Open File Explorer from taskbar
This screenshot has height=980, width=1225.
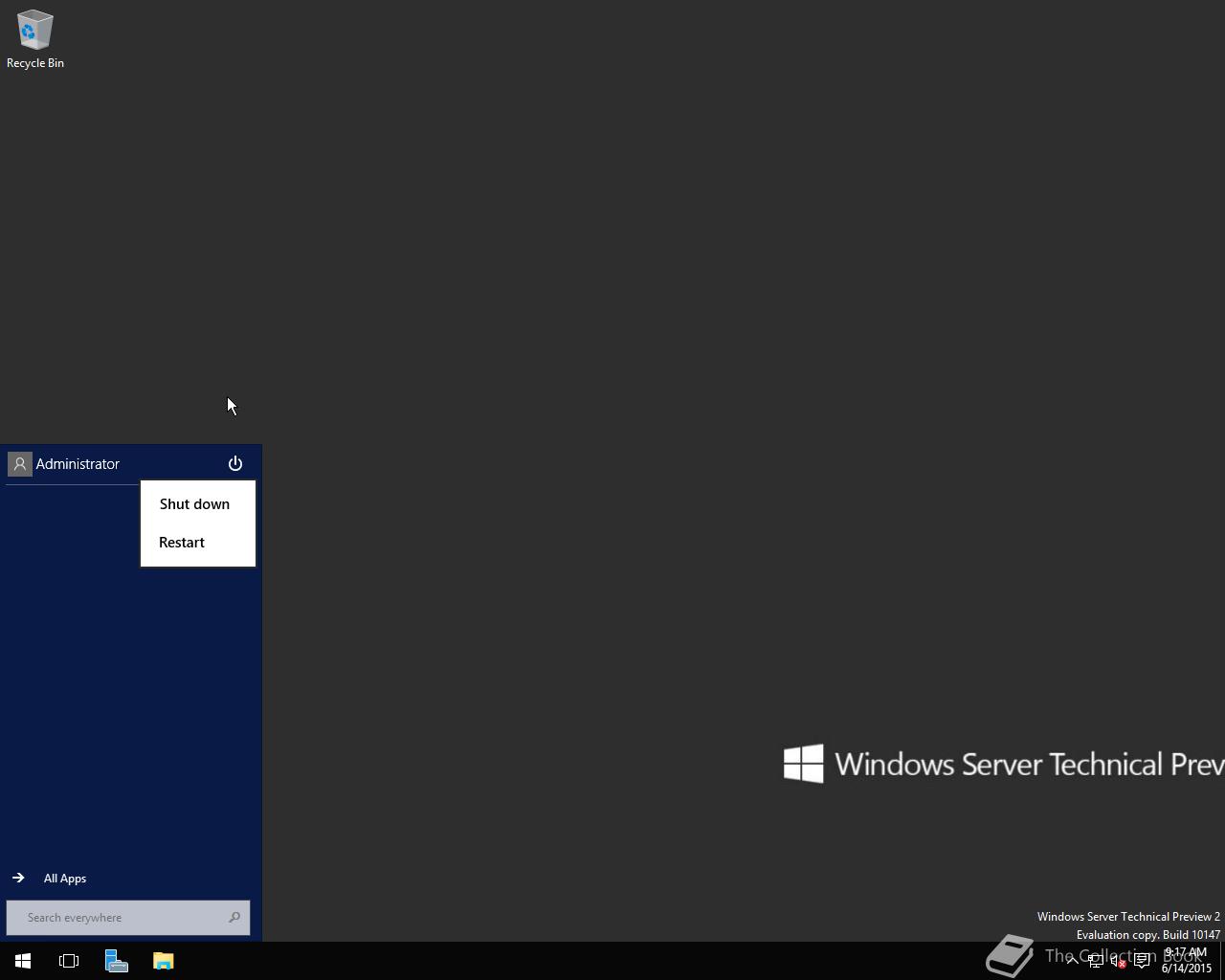(164, 961)
